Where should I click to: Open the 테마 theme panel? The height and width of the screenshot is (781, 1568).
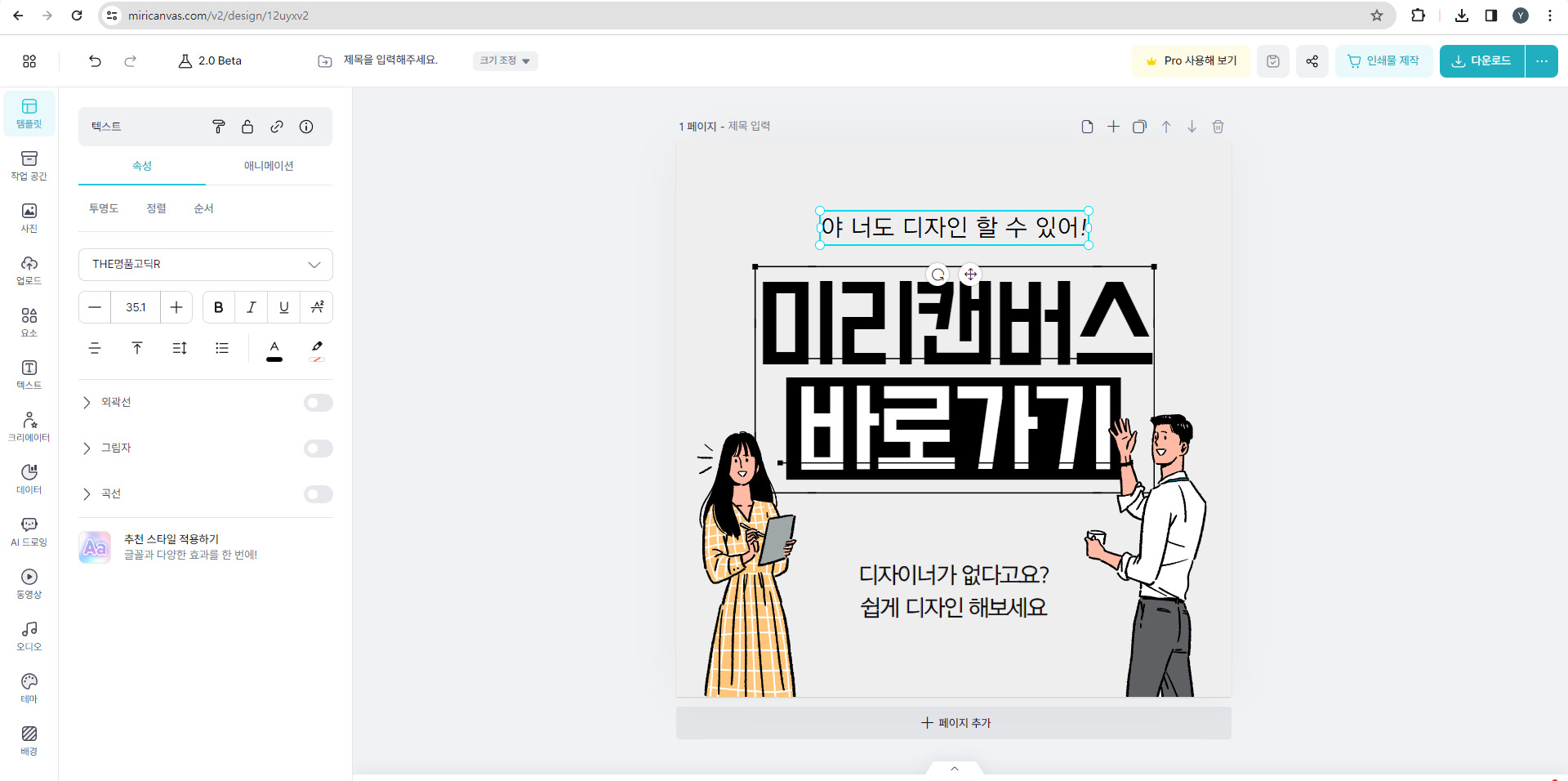coord(29,689)
